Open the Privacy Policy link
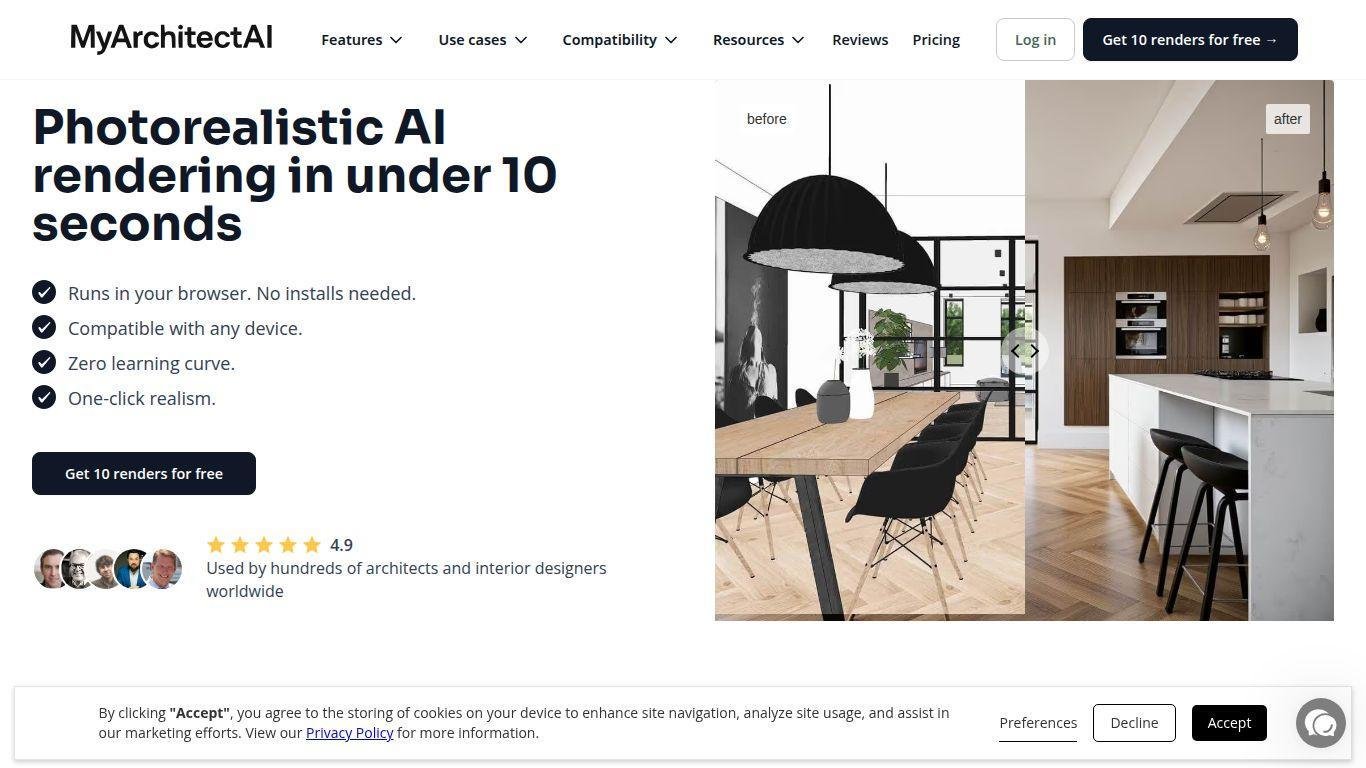This screenshot has height=768, width=1366. coord(349,733)
